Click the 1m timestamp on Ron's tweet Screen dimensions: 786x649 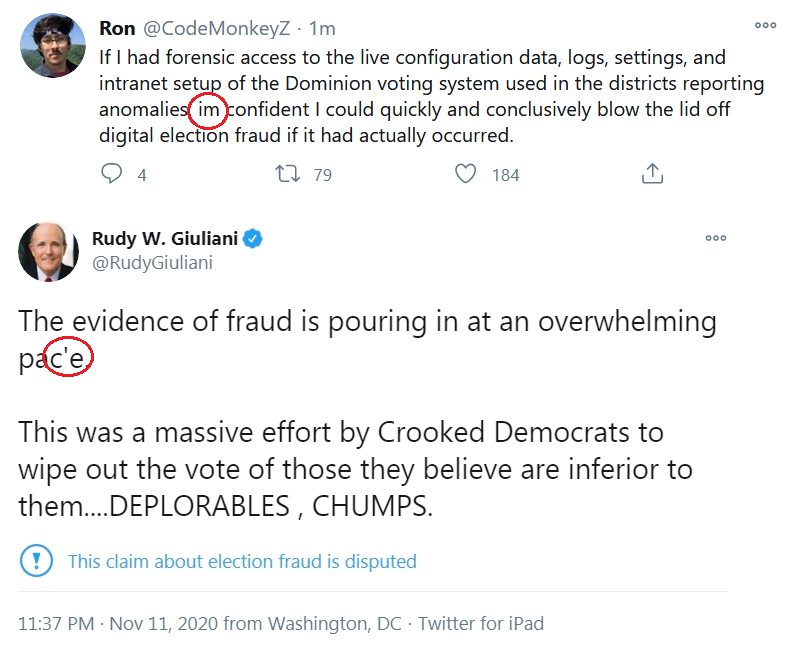(322, 29)
